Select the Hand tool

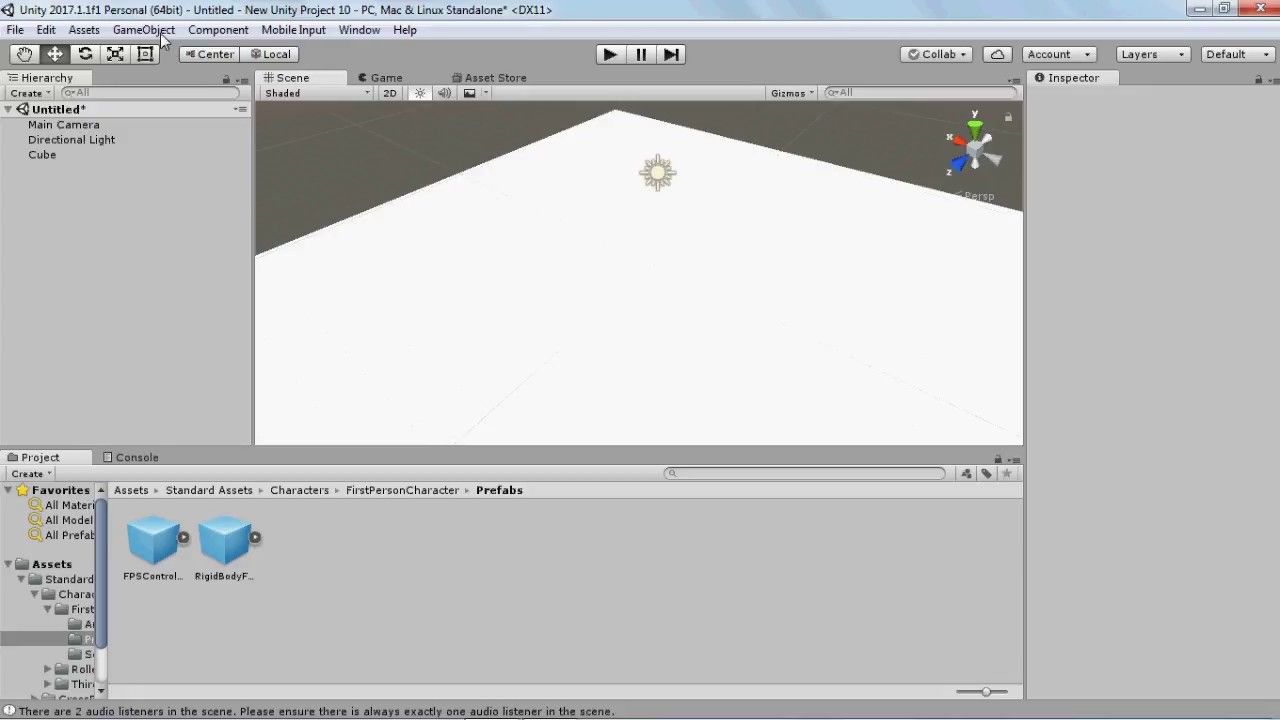24,54
